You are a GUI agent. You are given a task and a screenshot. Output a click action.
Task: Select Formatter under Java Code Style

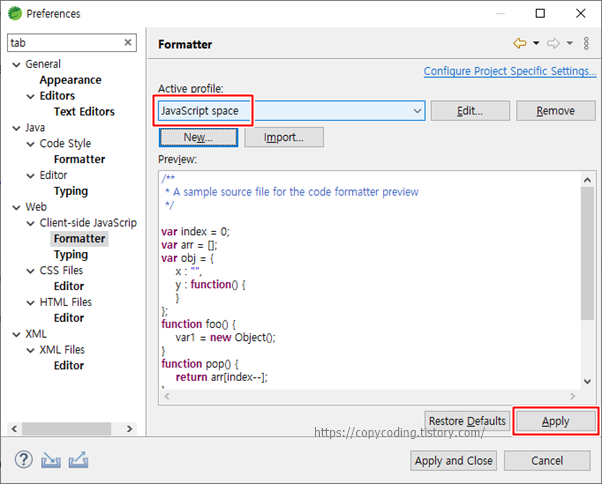(x=79, y=159)
